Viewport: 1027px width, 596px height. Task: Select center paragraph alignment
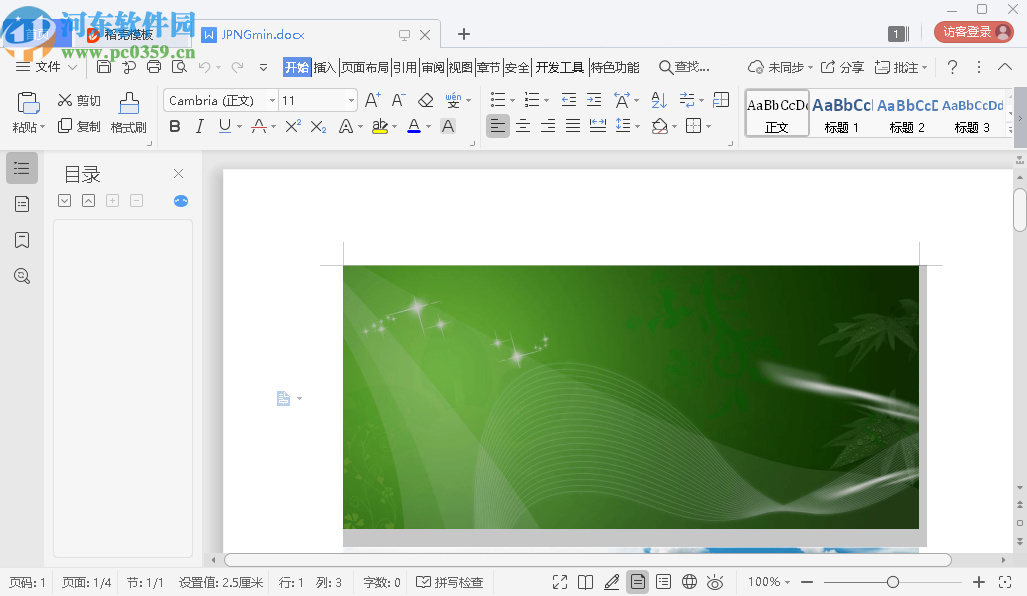pyautogui.click(x=523, y=126)
